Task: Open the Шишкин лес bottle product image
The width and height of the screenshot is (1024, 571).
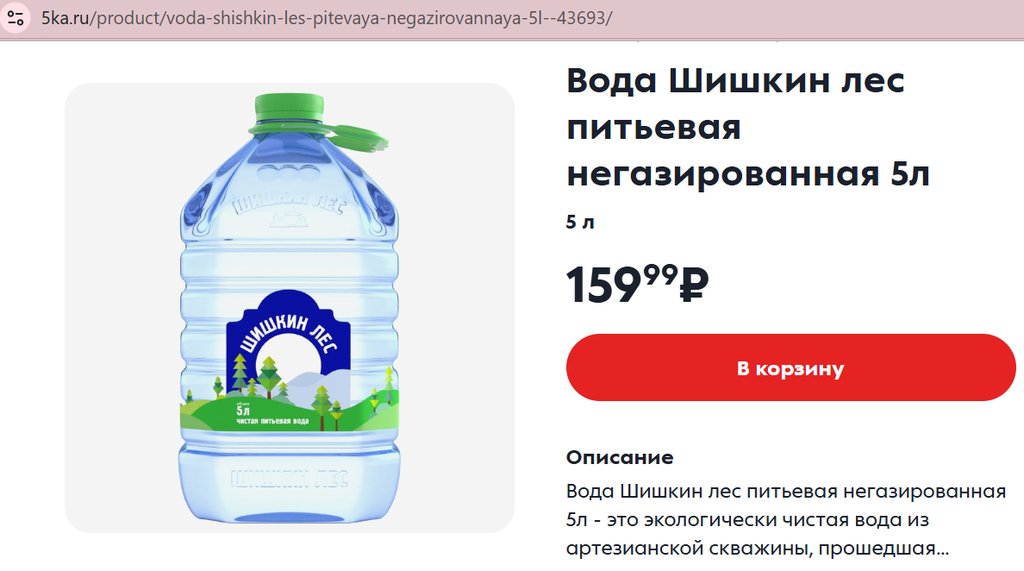Action: (x=289, y=308)
